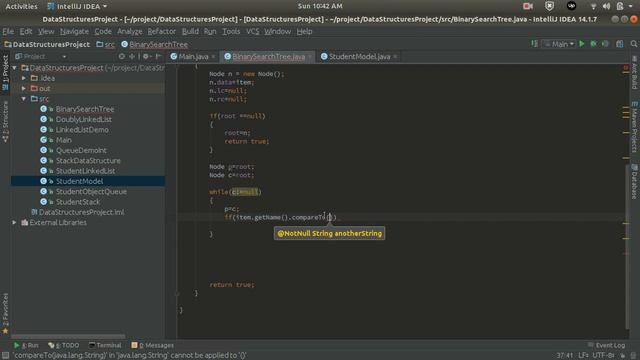
Task: Open Project Structure toolbar icon
Action: [x=620, y=44]
